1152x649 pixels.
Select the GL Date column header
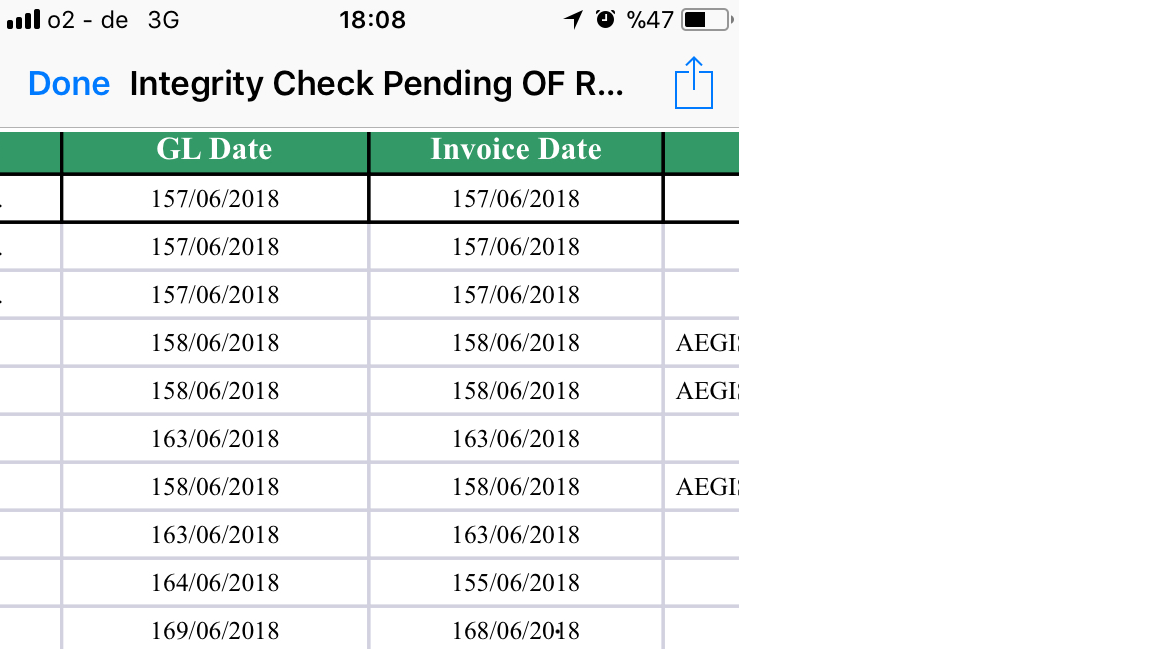[x=214, y=150]
